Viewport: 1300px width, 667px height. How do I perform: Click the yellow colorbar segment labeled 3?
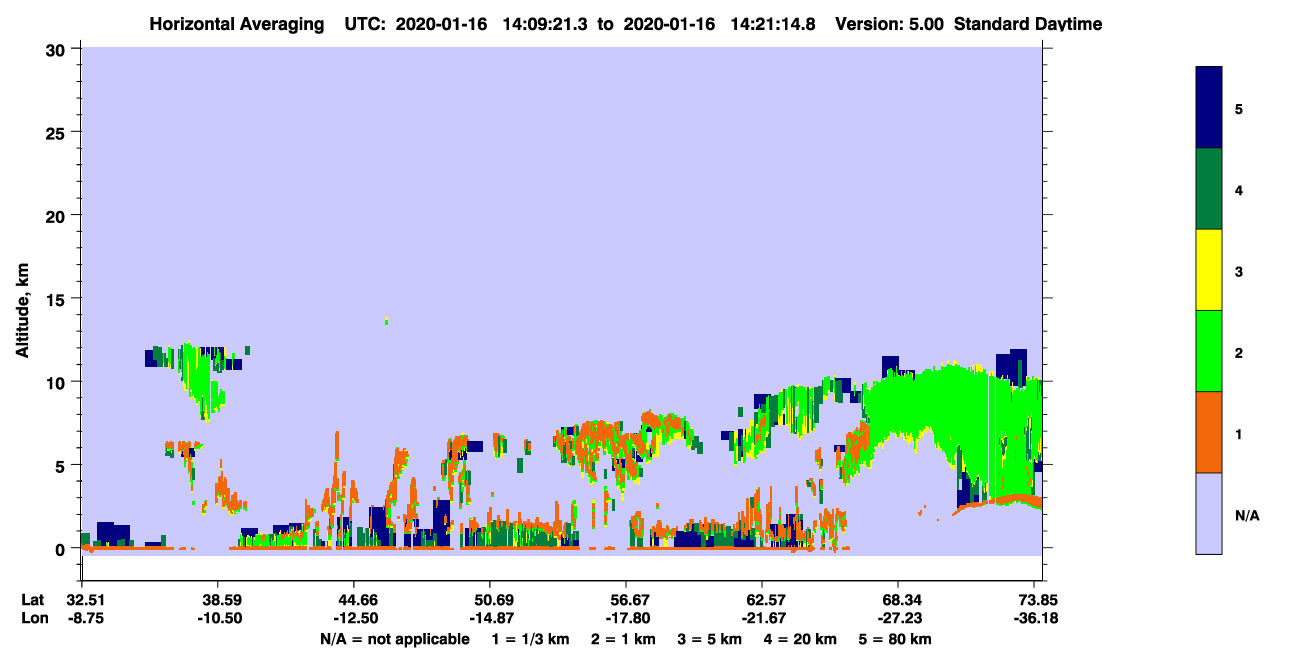pos(1209,270)
